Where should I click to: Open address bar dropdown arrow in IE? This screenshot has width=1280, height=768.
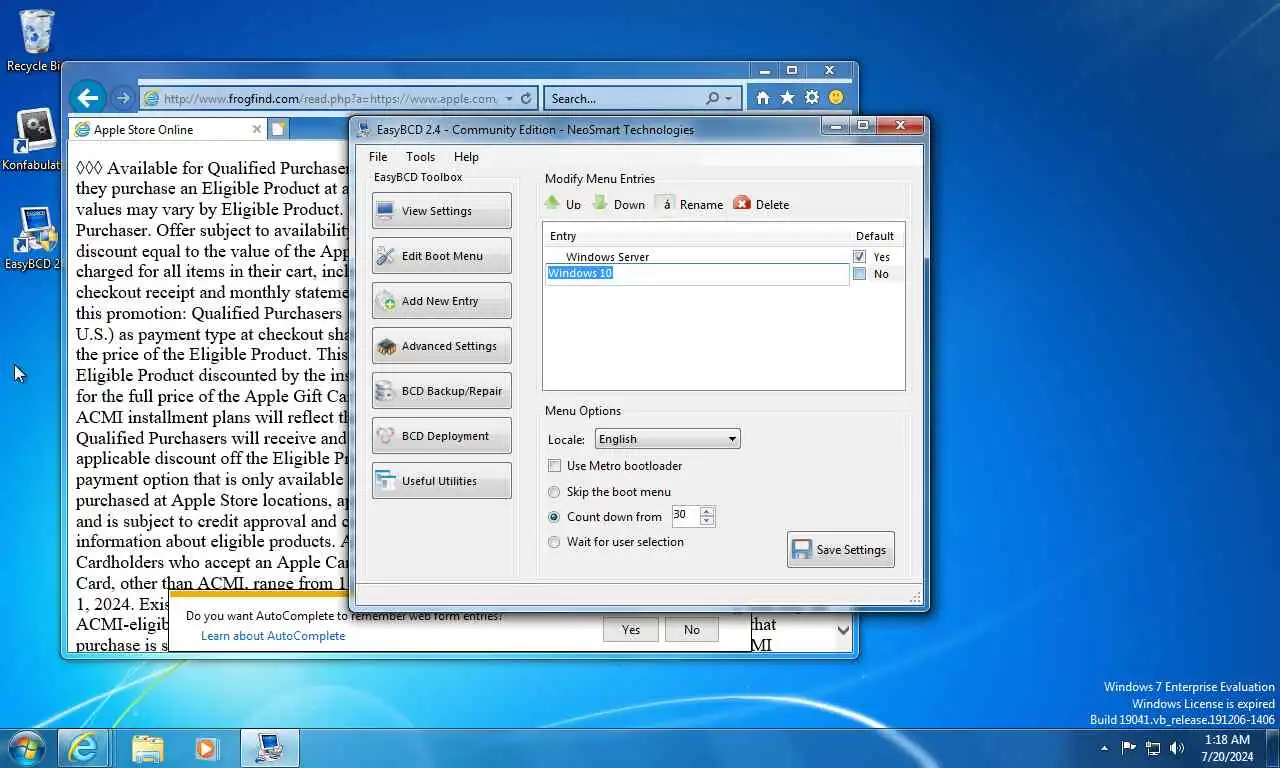point(509,98)
